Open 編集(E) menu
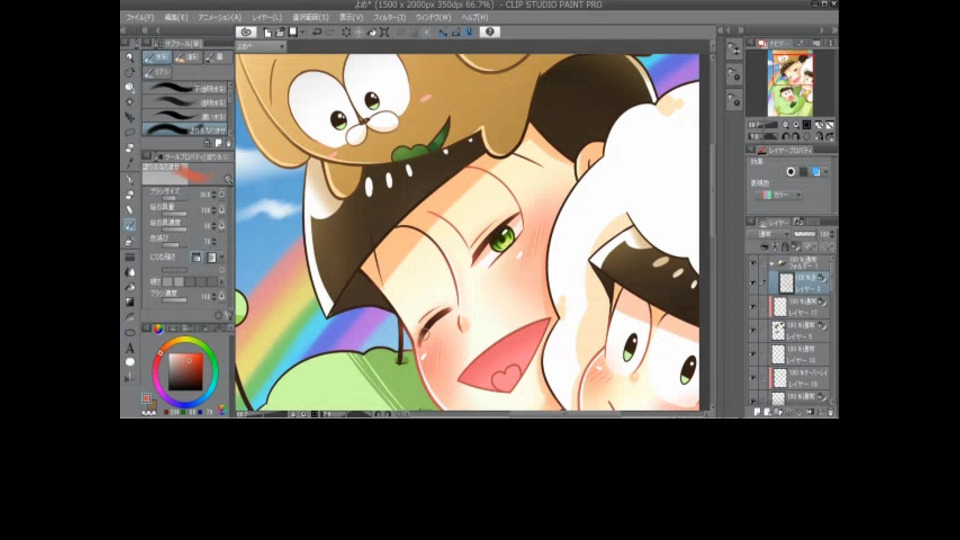Viewport: 960px width, 540px height. (x=176, y=17)
